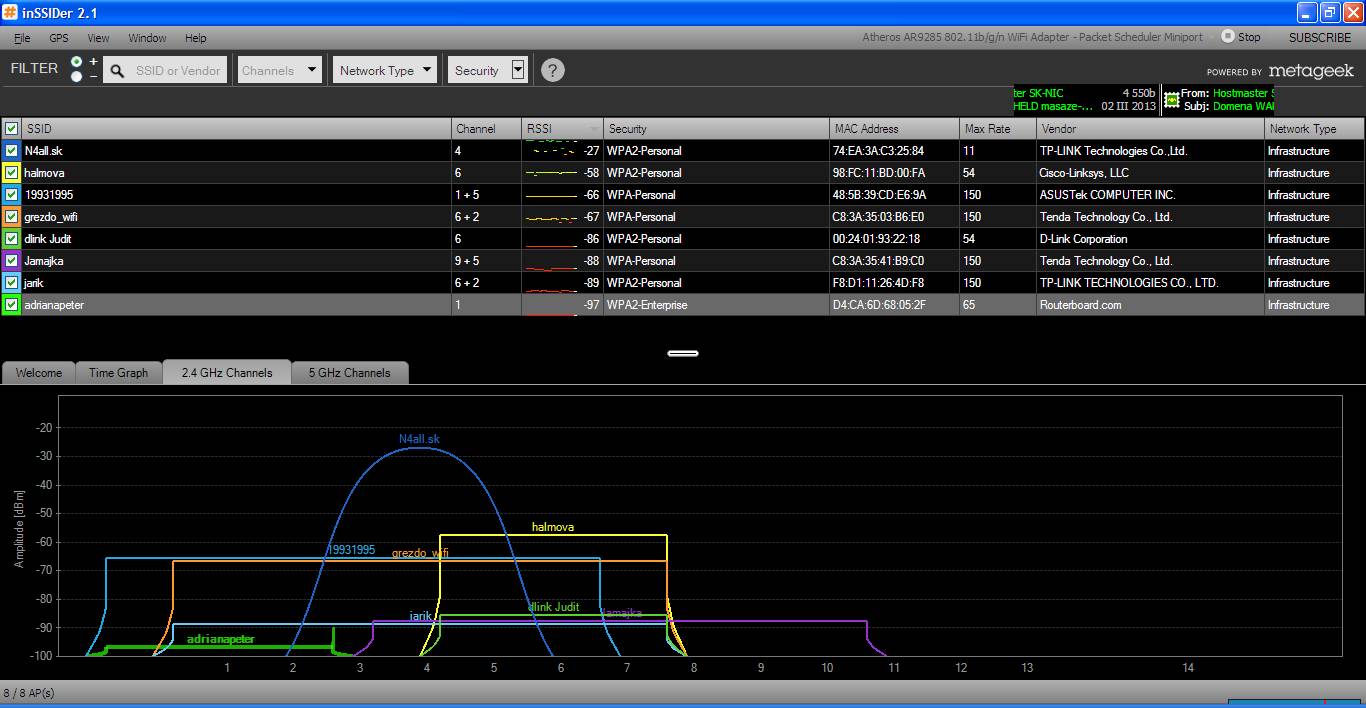Click the inSSIDer app icon in title bar
1366x708 pixels.
[x=10, y=12]
